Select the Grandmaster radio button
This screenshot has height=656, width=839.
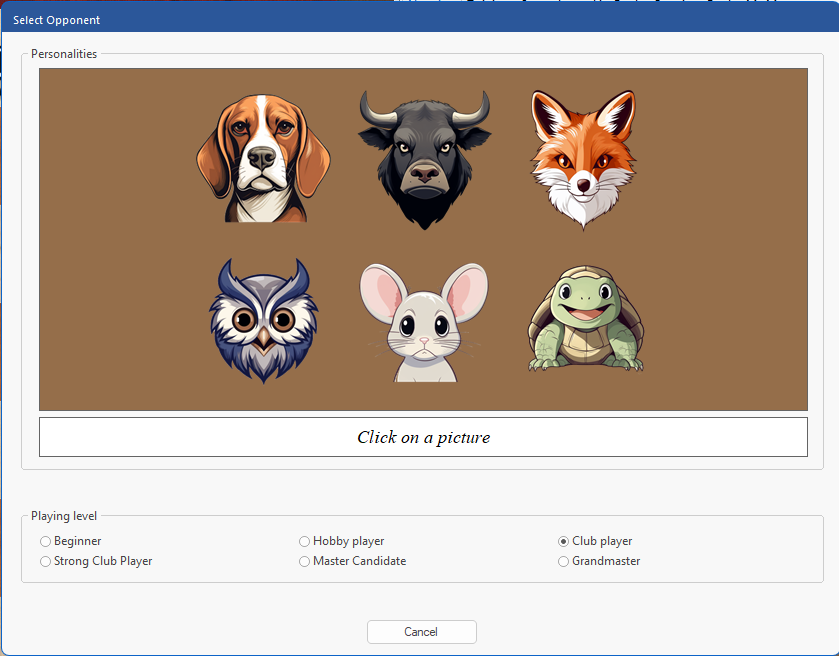pos(563,561)
